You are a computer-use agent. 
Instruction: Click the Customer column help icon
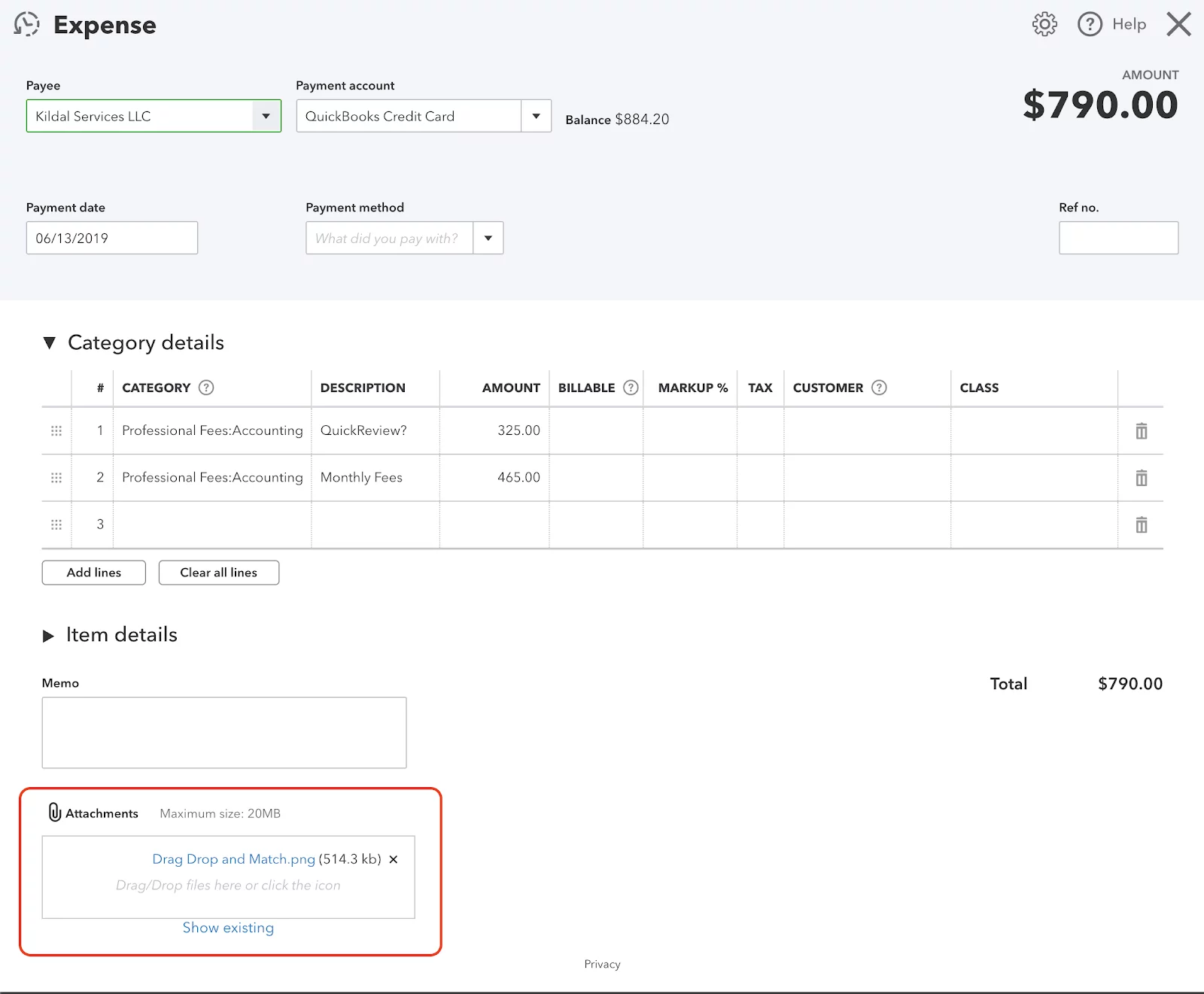(x=878, y=388)
